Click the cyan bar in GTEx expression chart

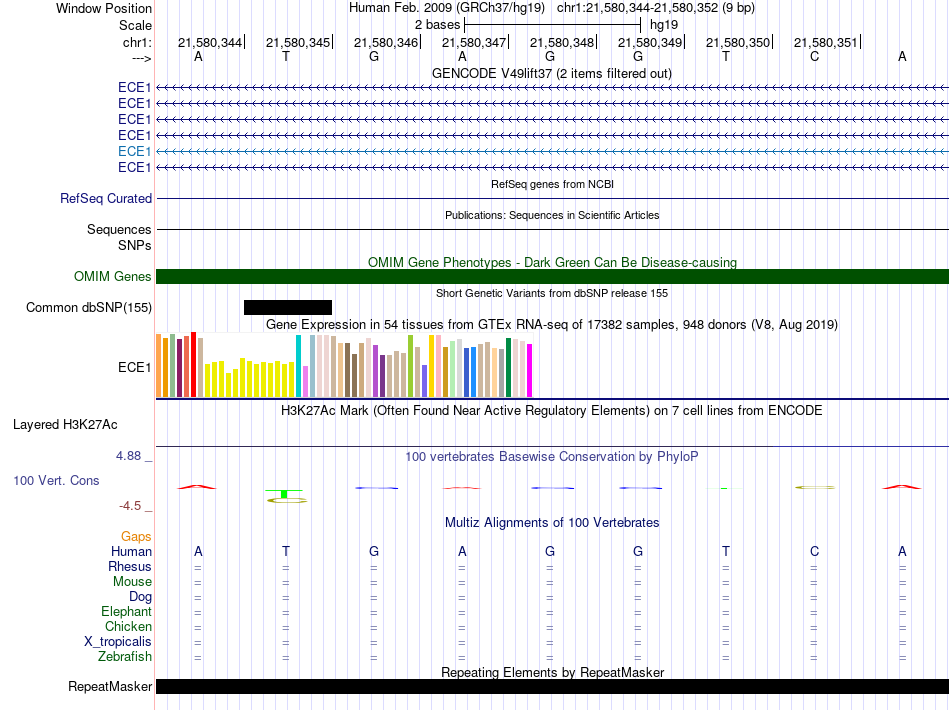(x=299, y=366)
